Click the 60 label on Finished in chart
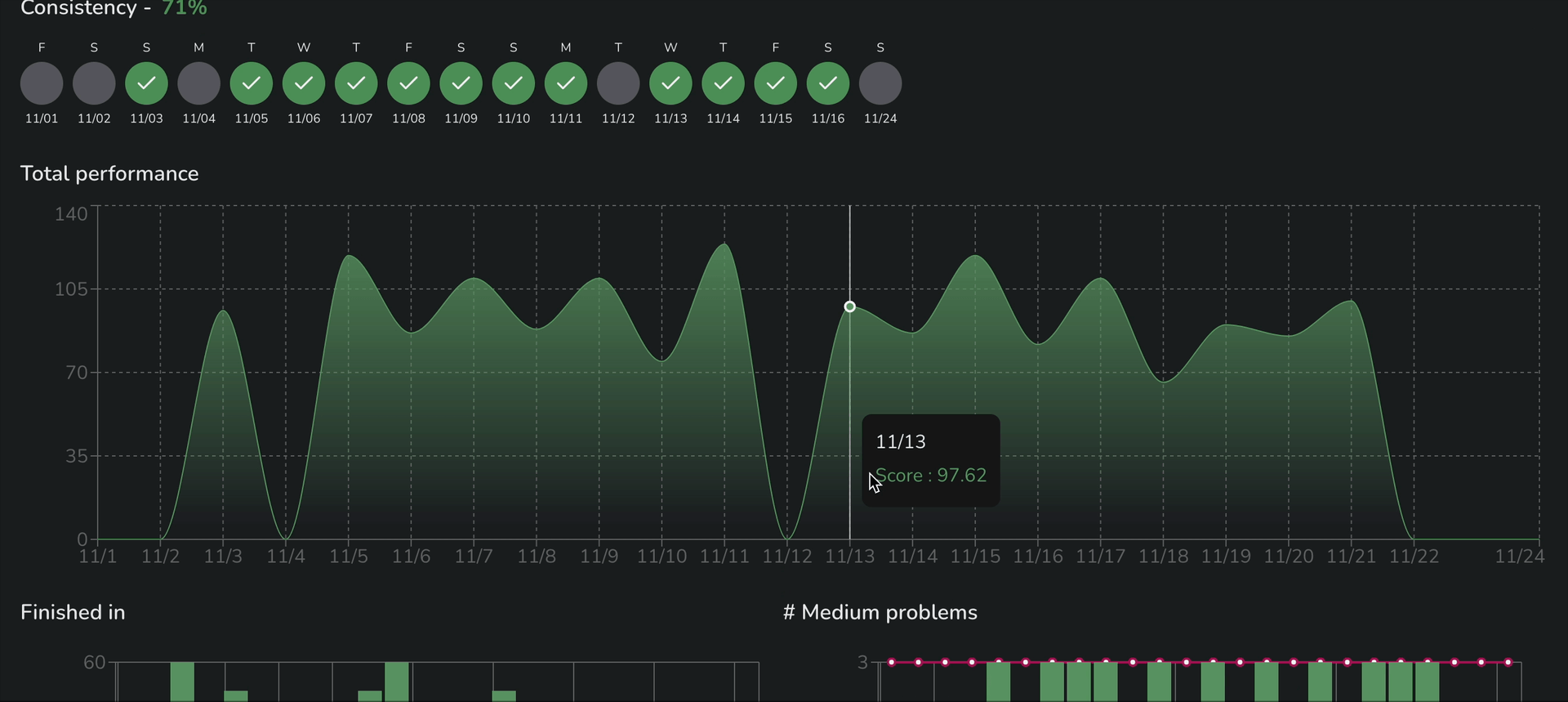This screenshot has height=702, width=1568. (95, 662)
